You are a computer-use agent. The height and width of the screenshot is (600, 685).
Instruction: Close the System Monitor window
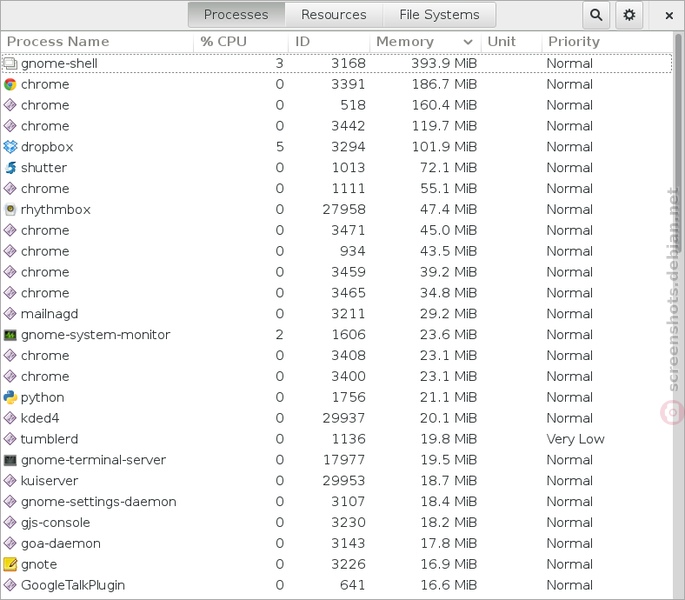coord(669,15)
